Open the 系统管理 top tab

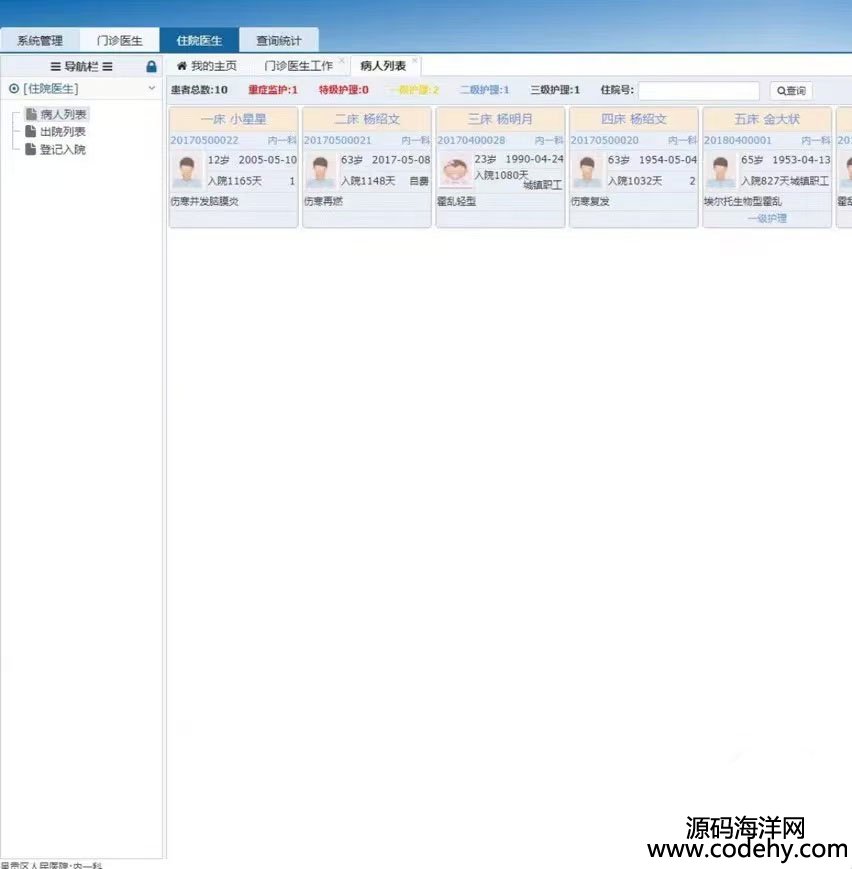coord(40,40)
